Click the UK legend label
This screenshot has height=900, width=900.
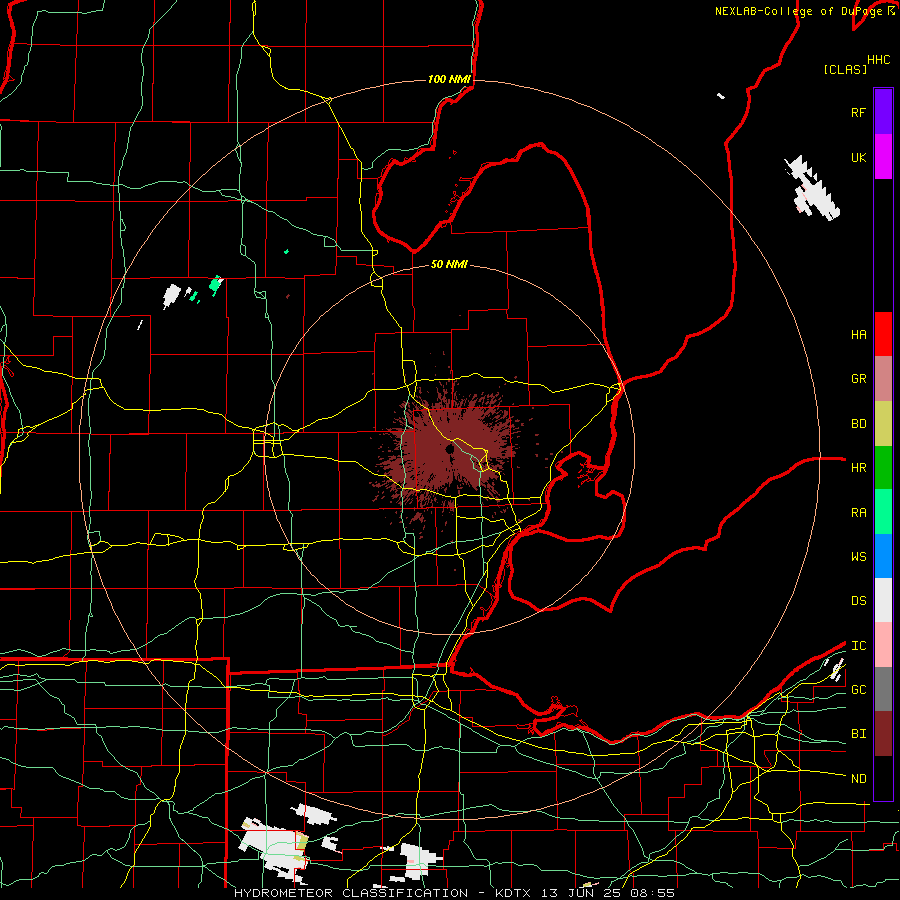[858, 158]
